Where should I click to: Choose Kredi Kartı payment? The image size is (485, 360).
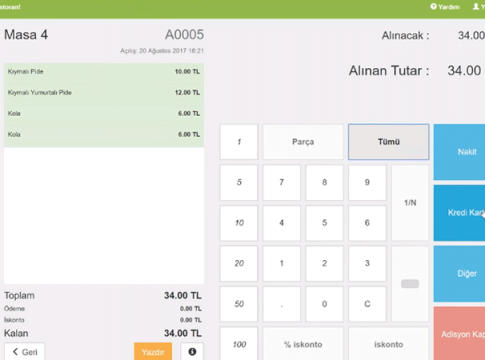[x=459, y=213]
